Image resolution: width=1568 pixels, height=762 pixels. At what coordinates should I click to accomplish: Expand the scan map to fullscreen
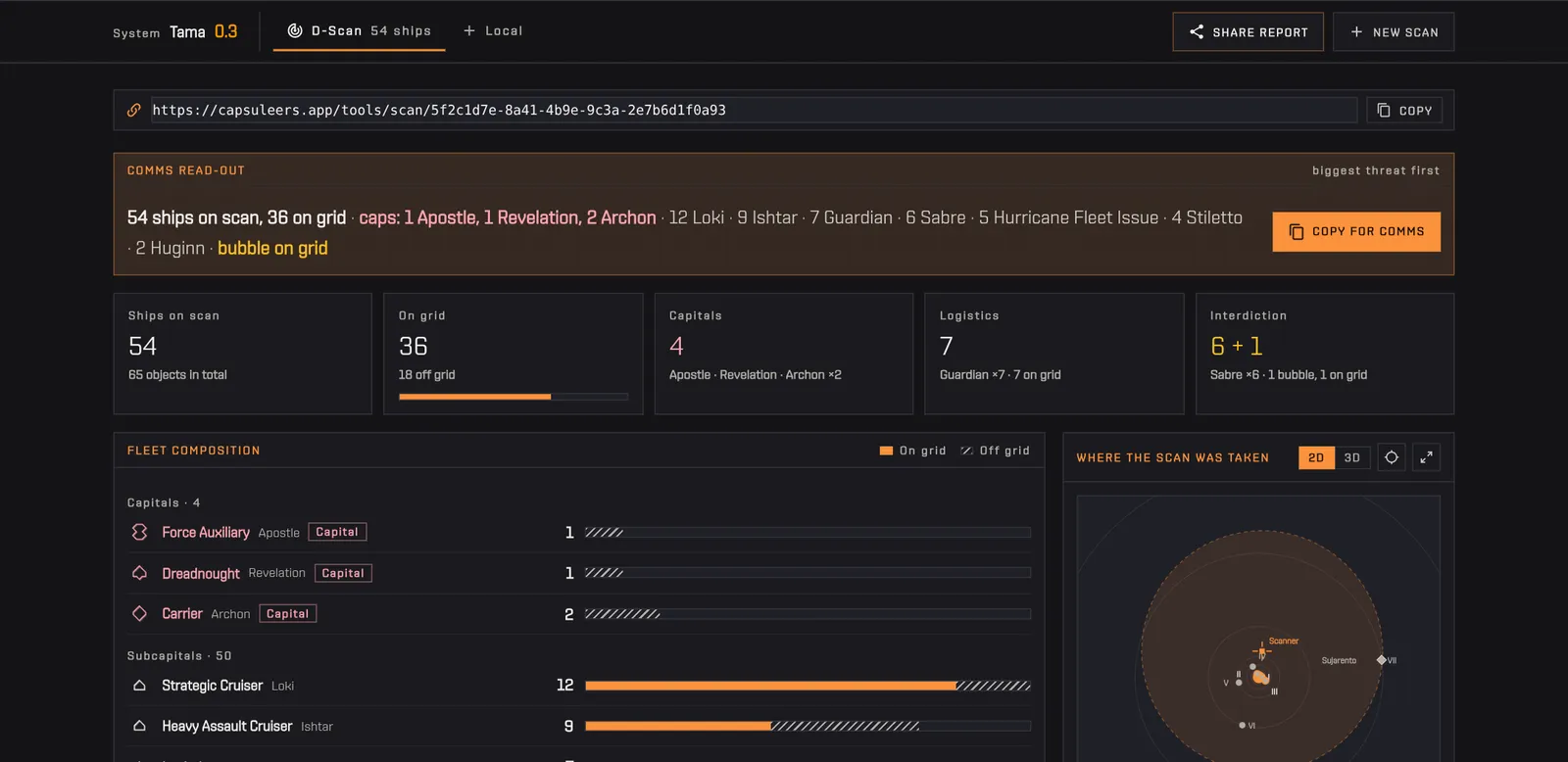[x=1426, y=457]
